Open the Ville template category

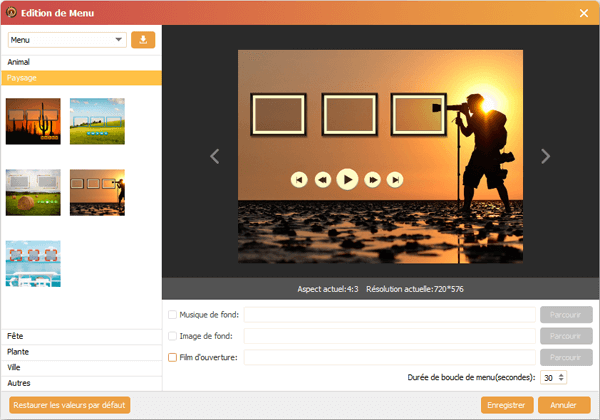pyautogui.click(x=80, y=367)
